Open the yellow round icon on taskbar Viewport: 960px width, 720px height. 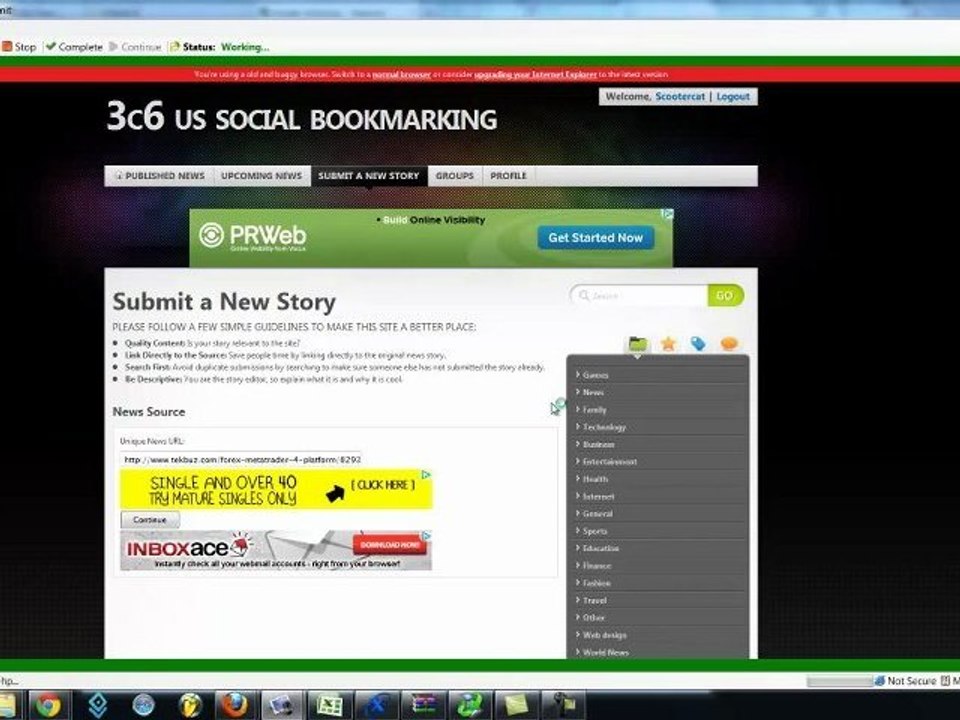click(x=190, y=705)
